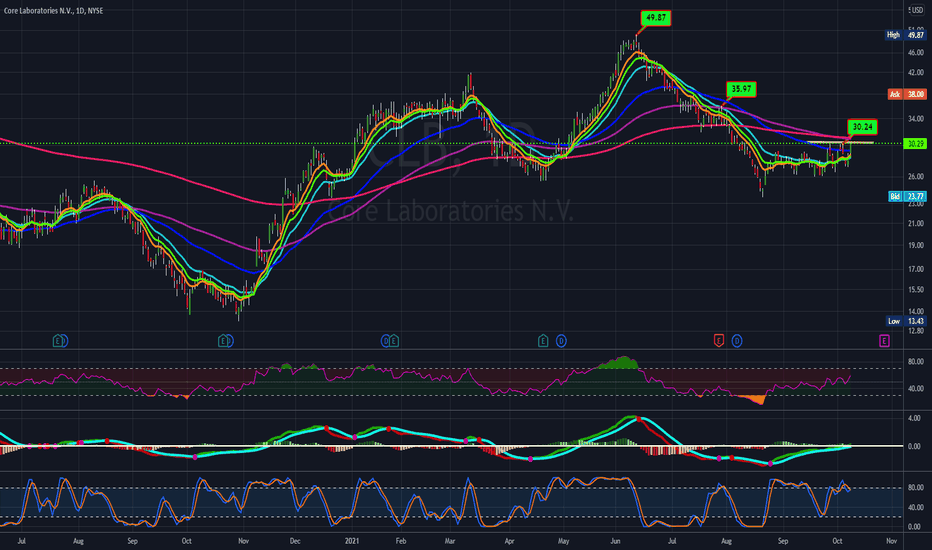This screenshot has height=550, width=932.
Task: Click the green 30.29 last price label
Action: tap(915, 144)
